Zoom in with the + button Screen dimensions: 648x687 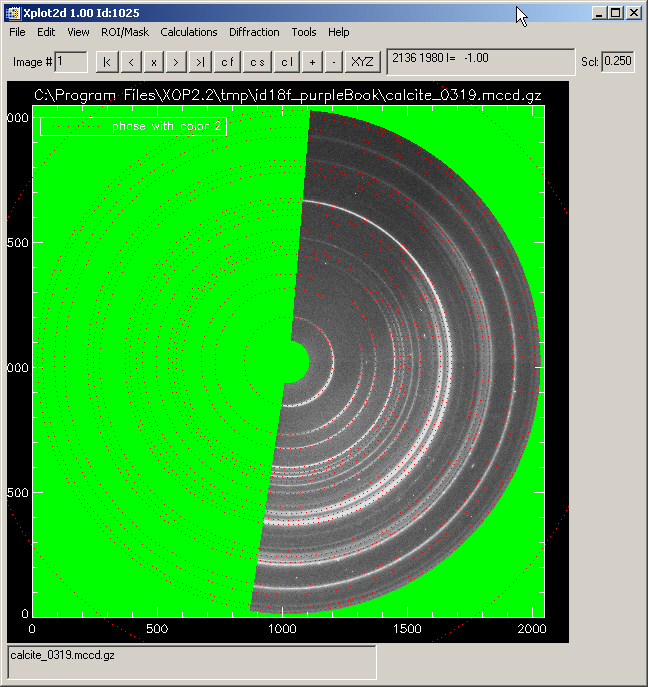click(x=312, y=62)
